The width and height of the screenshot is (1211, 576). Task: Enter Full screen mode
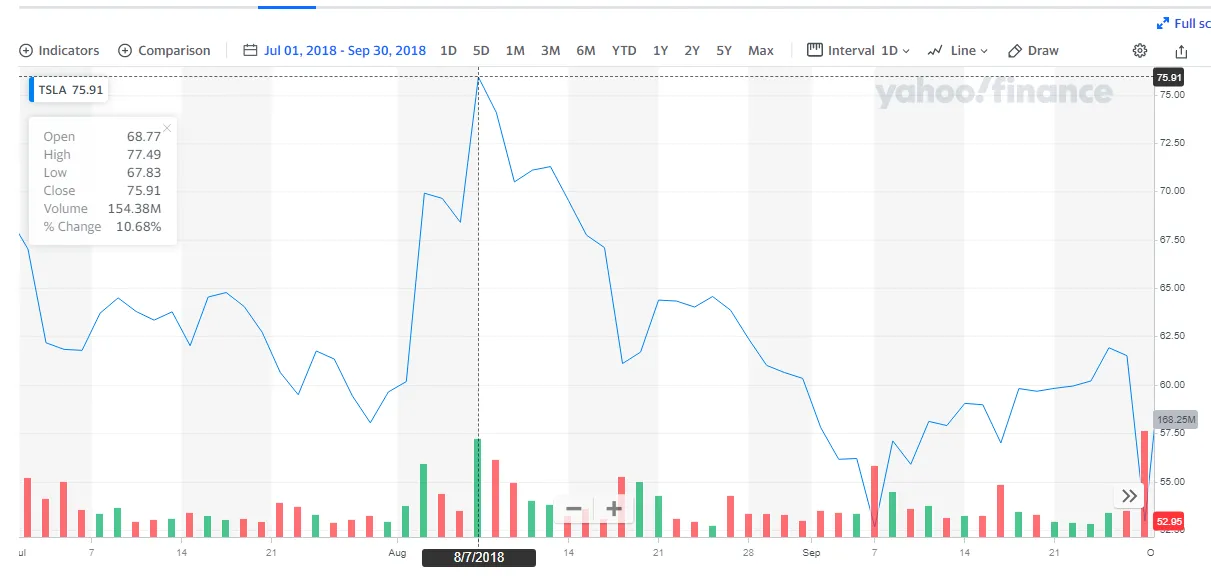(1184, 23)
